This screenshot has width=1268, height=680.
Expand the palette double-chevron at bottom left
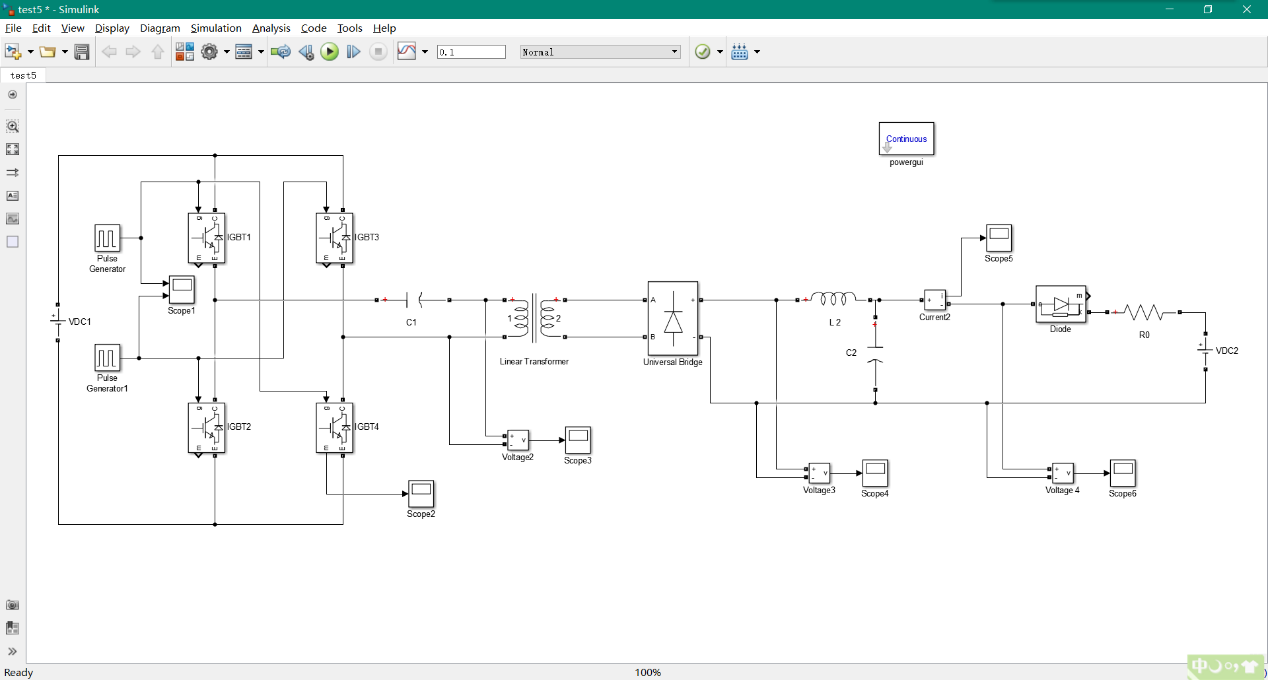click(13, 651)
